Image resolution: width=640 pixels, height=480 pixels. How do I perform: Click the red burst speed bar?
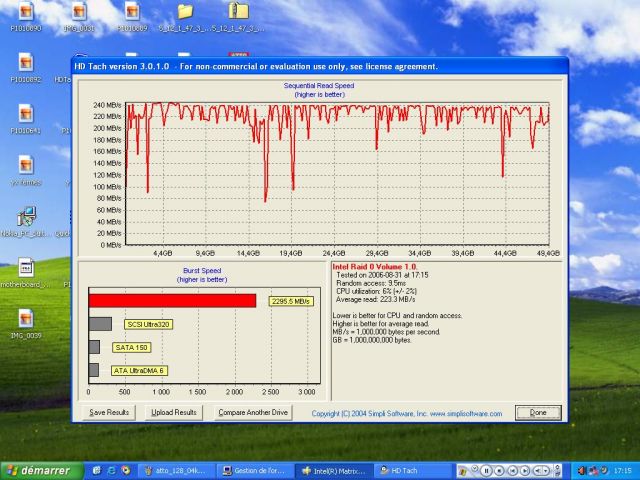172,301
